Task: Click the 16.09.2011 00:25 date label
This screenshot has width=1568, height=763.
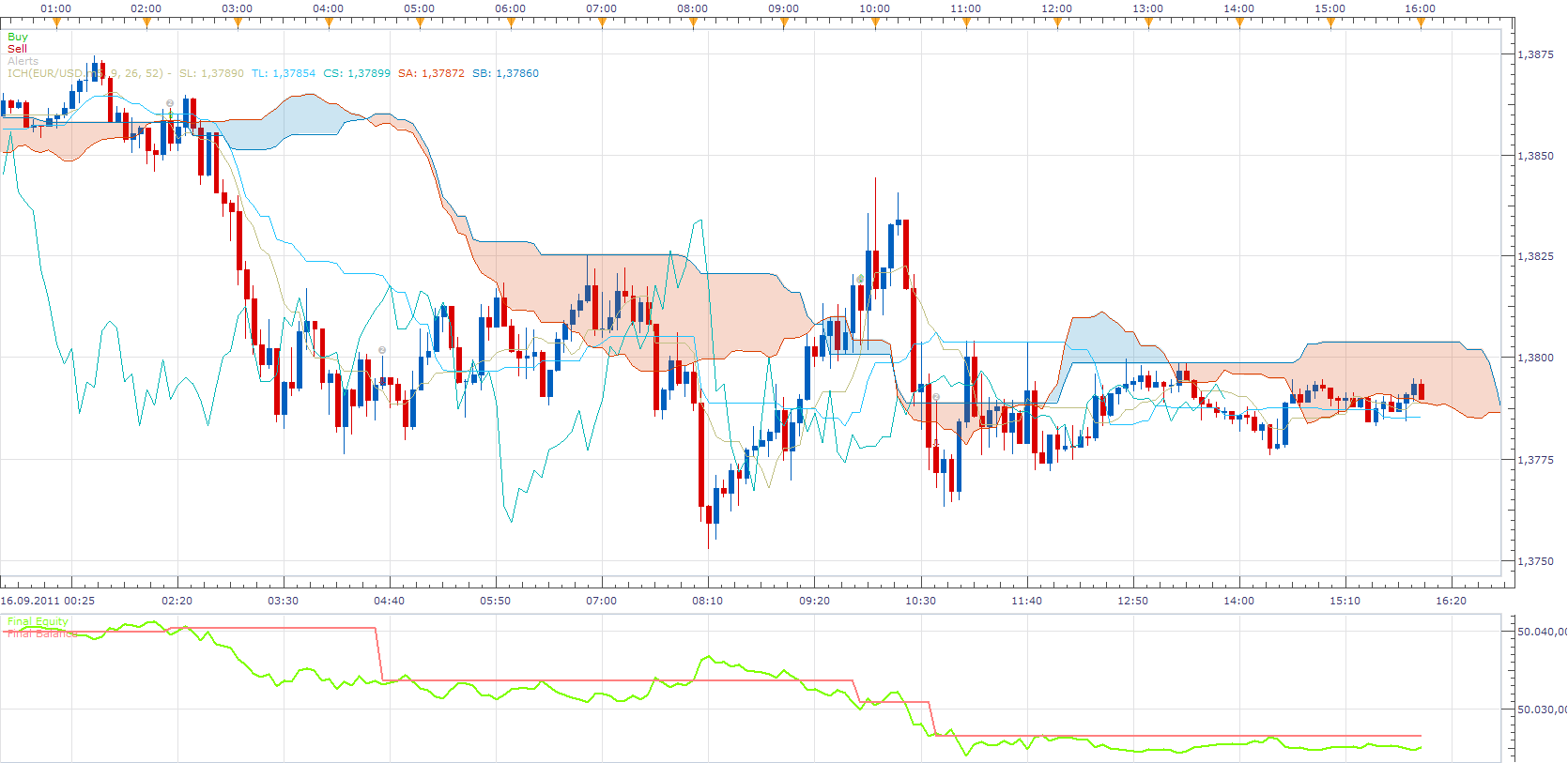Action: tap(48, 601)
